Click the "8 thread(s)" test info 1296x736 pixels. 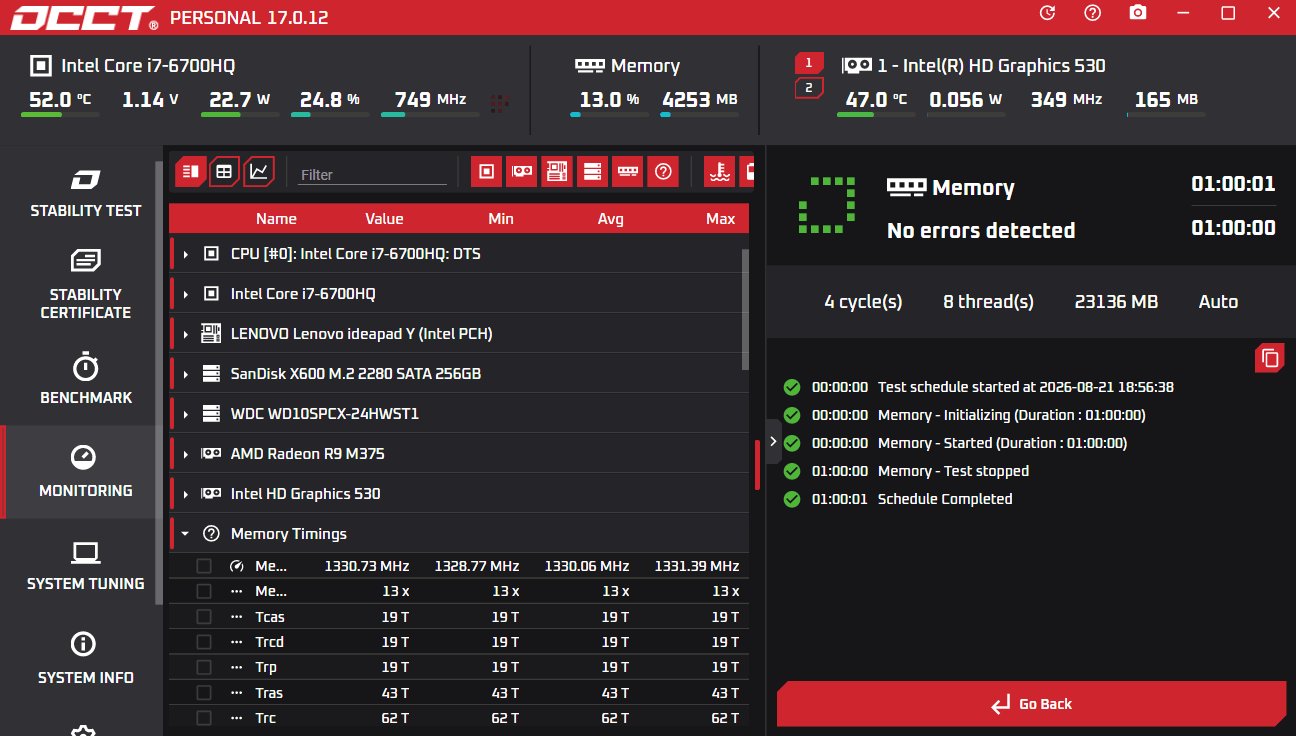[x=988, y=302]
